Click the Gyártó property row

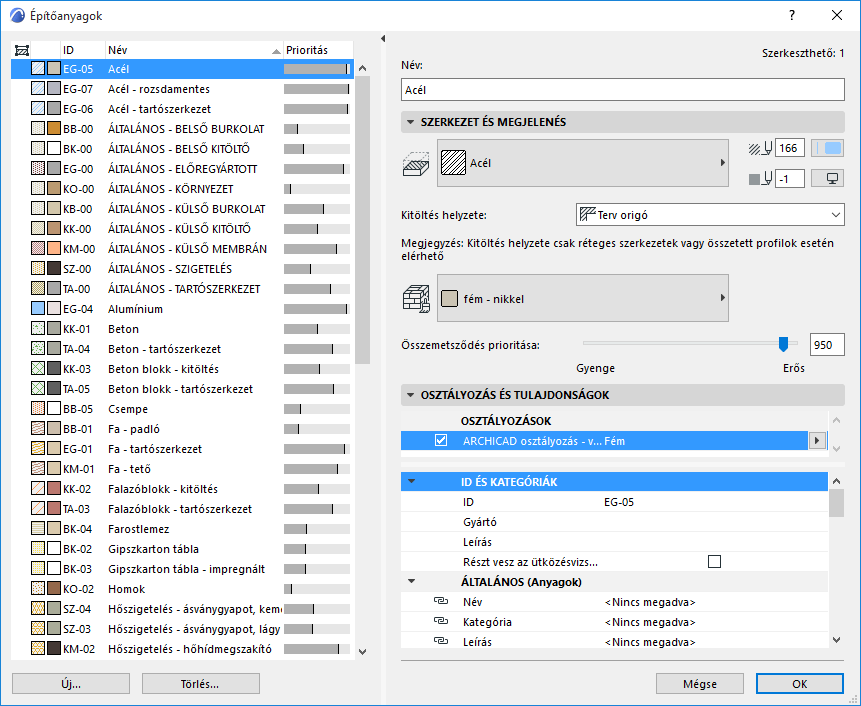point(614,522)
